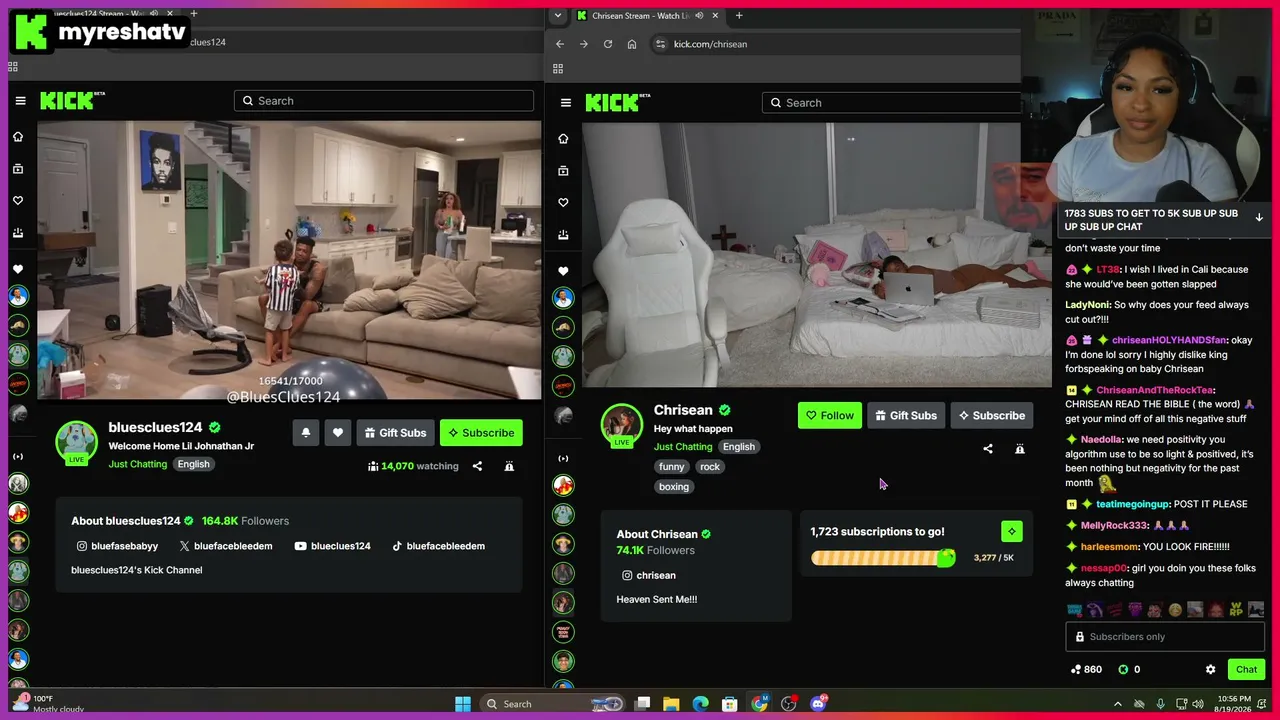Click the bluesclues124 live avatar
The image size is (1280, 720).
coord(76,443)
